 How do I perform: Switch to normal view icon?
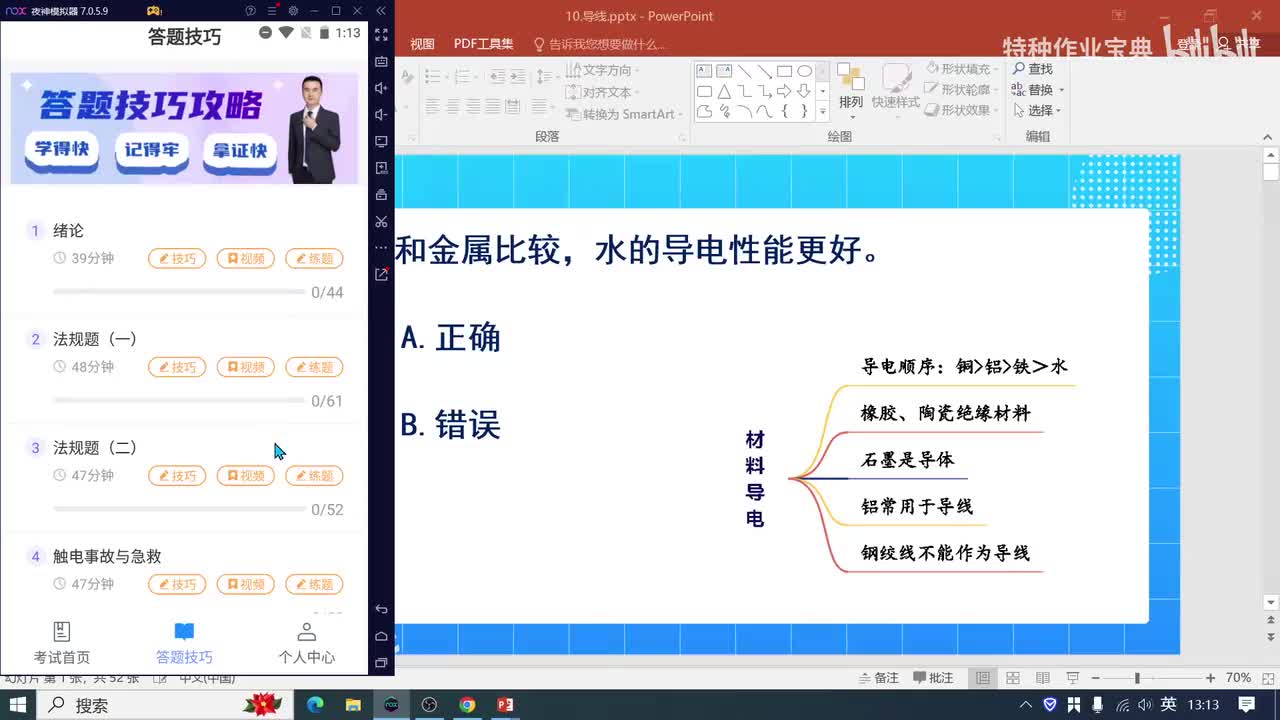pos(983,678)
